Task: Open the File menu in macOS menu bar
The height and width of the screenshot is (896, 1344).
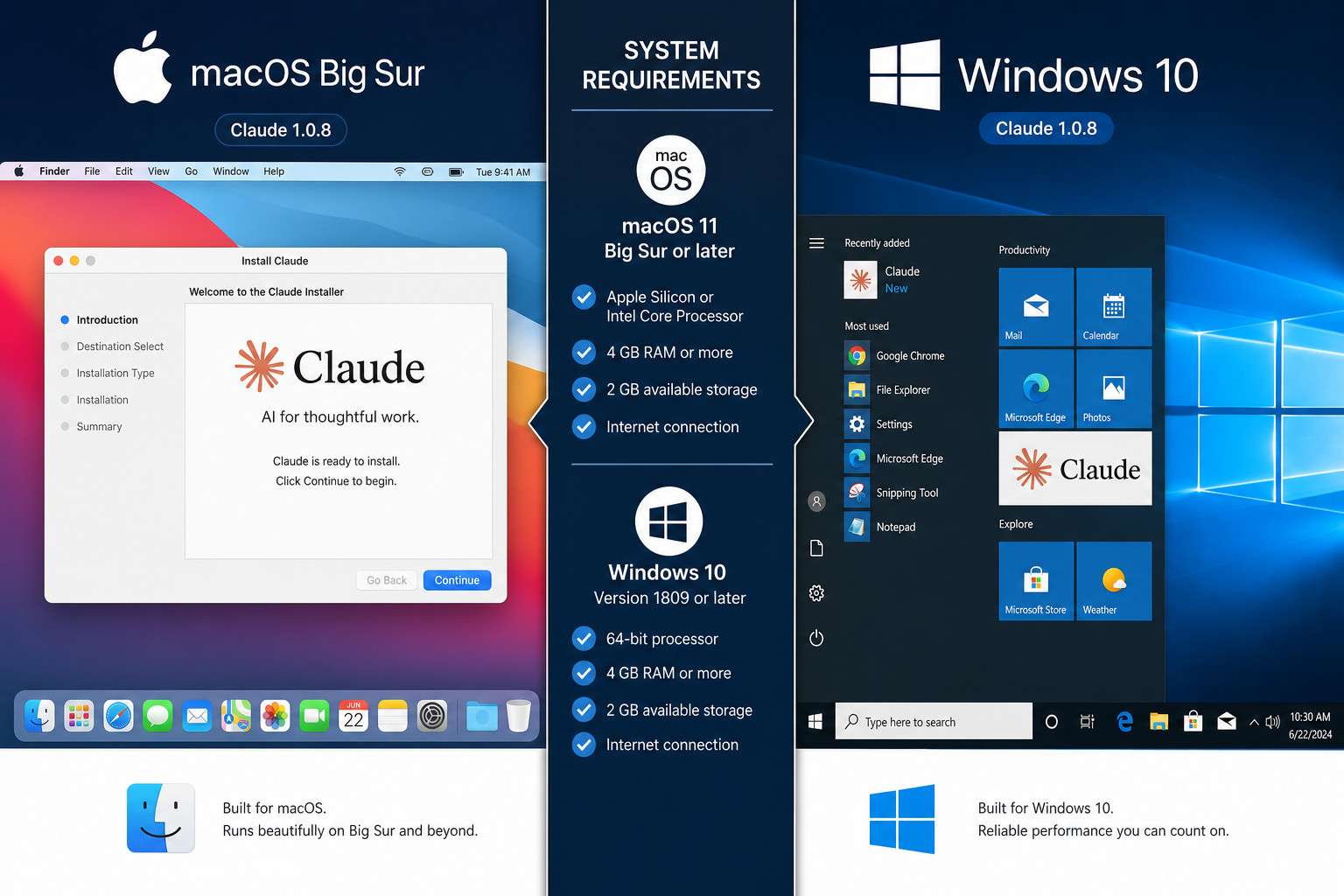Action: (92, 171)
